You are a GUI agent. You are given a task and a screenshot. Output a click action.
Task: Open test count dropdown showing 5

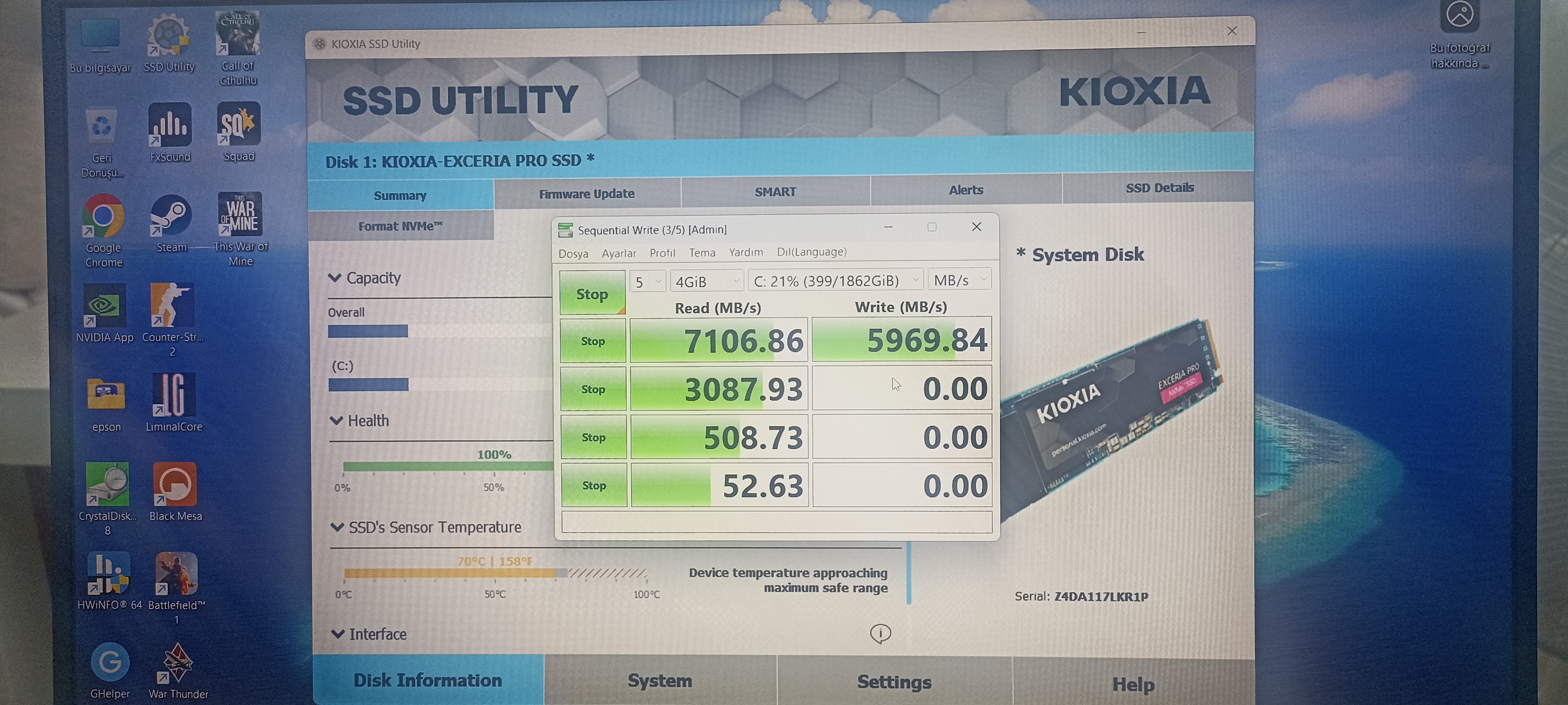(648, 282)
